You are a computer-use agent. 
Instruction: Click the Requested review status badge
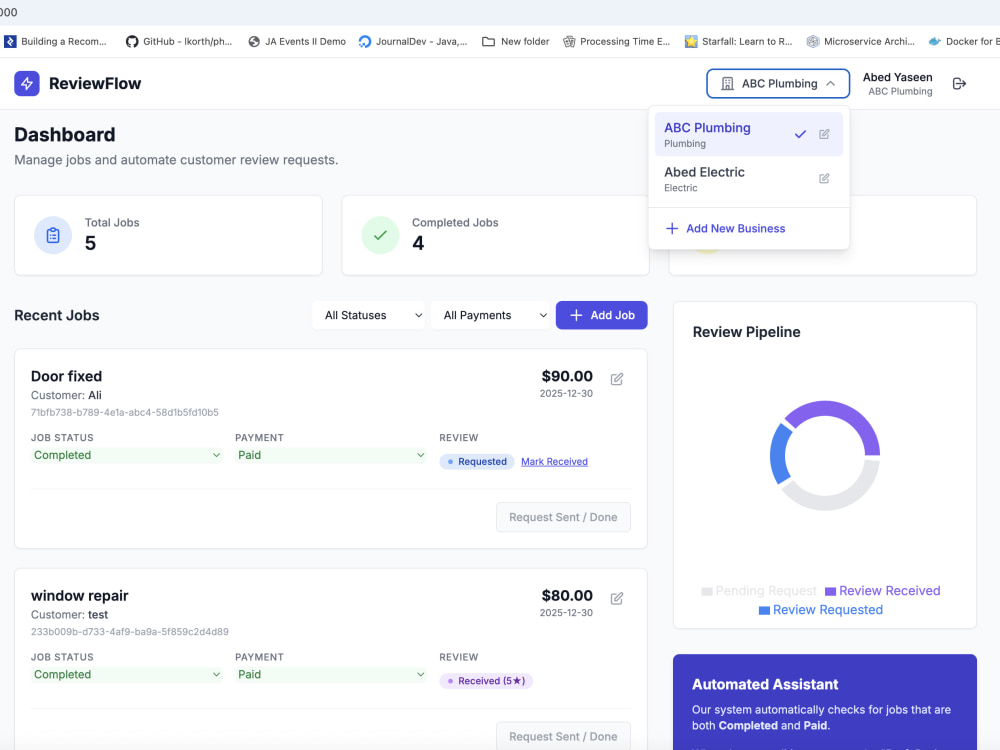(x=476, y=462)
